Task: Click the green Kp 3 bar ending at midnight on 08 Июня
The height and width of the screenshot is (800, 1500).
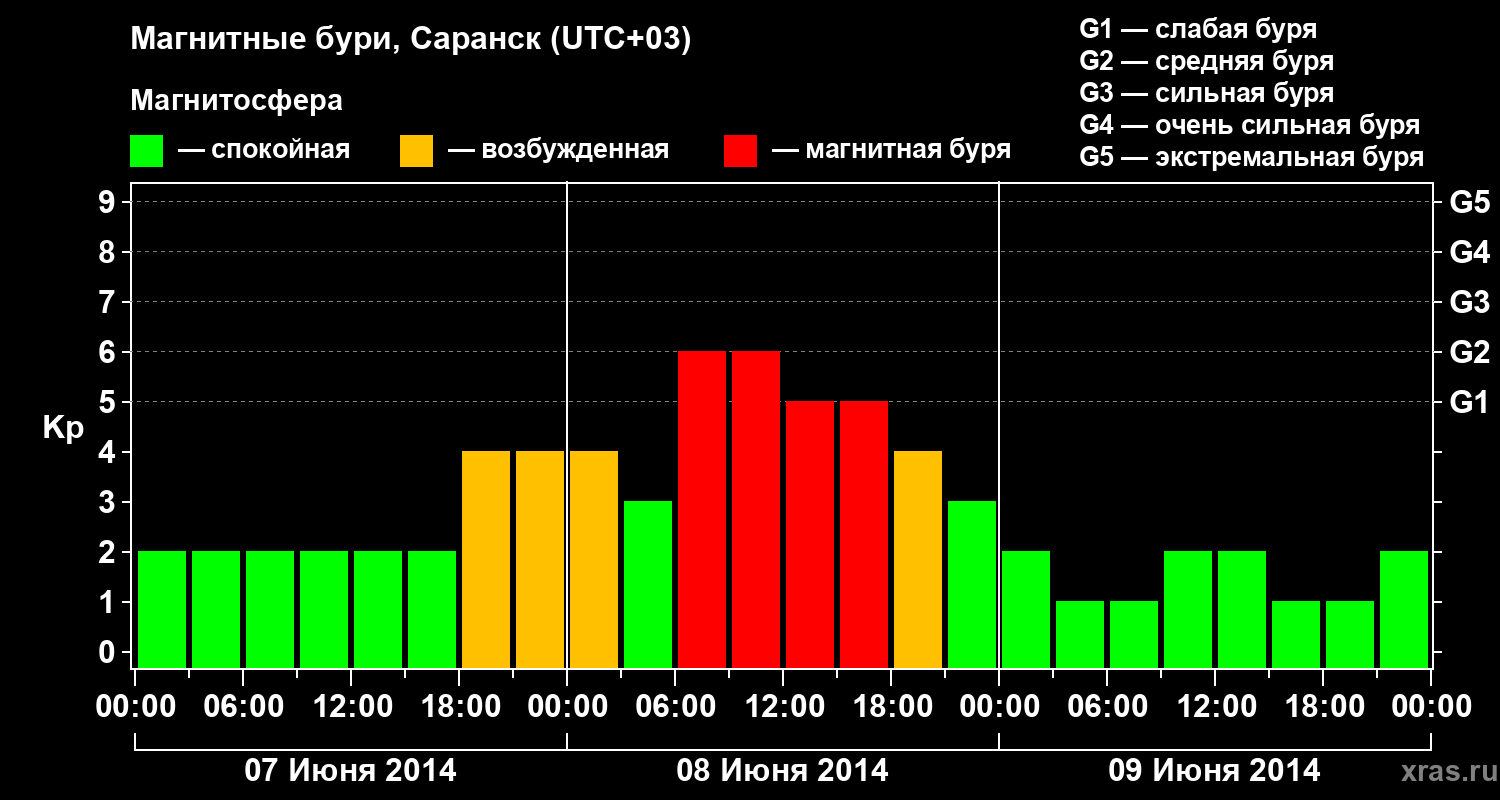Action: (972, 585)
